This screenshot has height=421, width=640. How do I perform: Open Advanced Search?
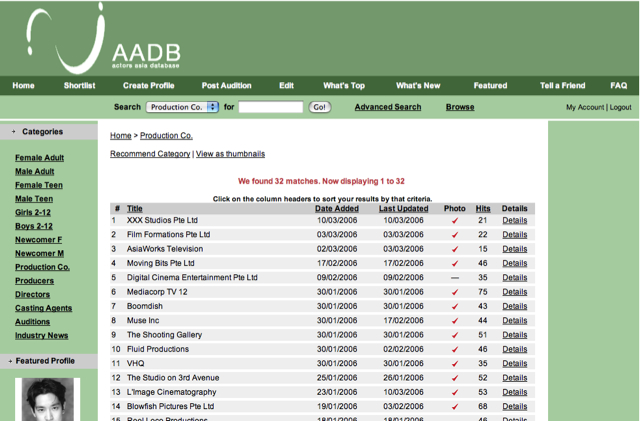388,107
